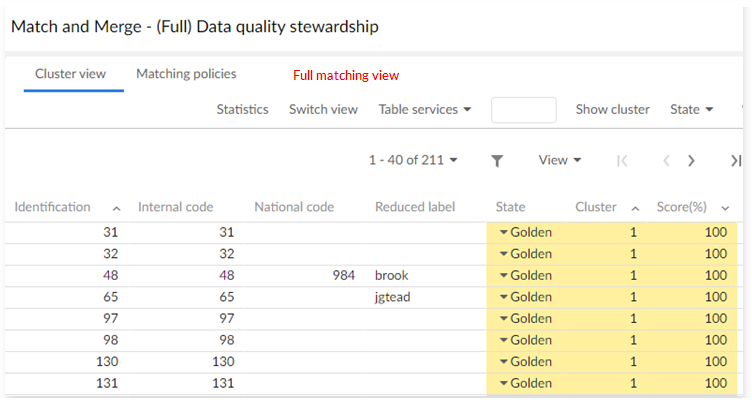
Task: Select the Cluster view tab
Action: coord(71,74)
